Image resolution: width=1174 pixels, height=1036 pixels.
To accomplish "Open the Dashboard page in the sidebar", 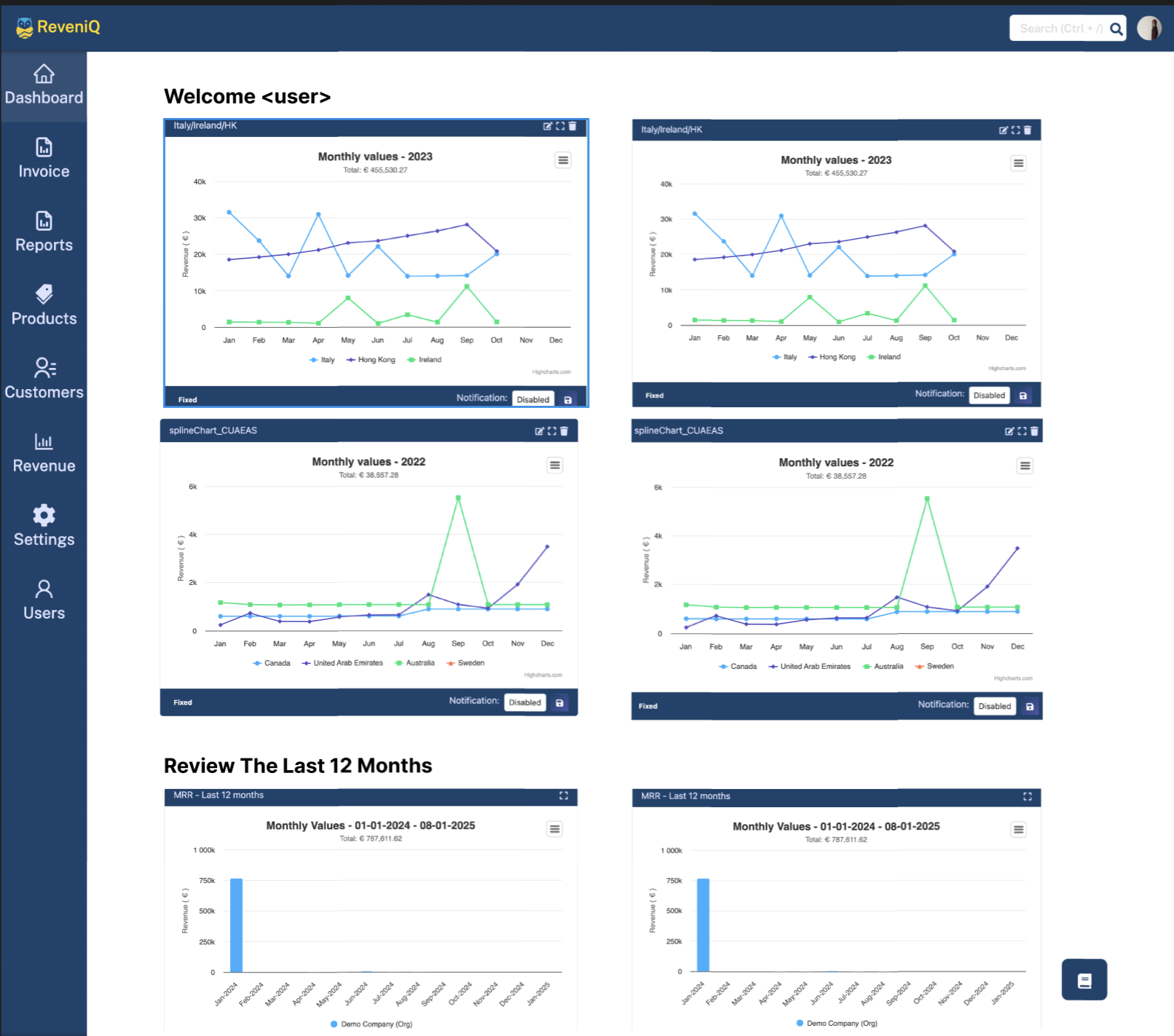I will (44, 85).
